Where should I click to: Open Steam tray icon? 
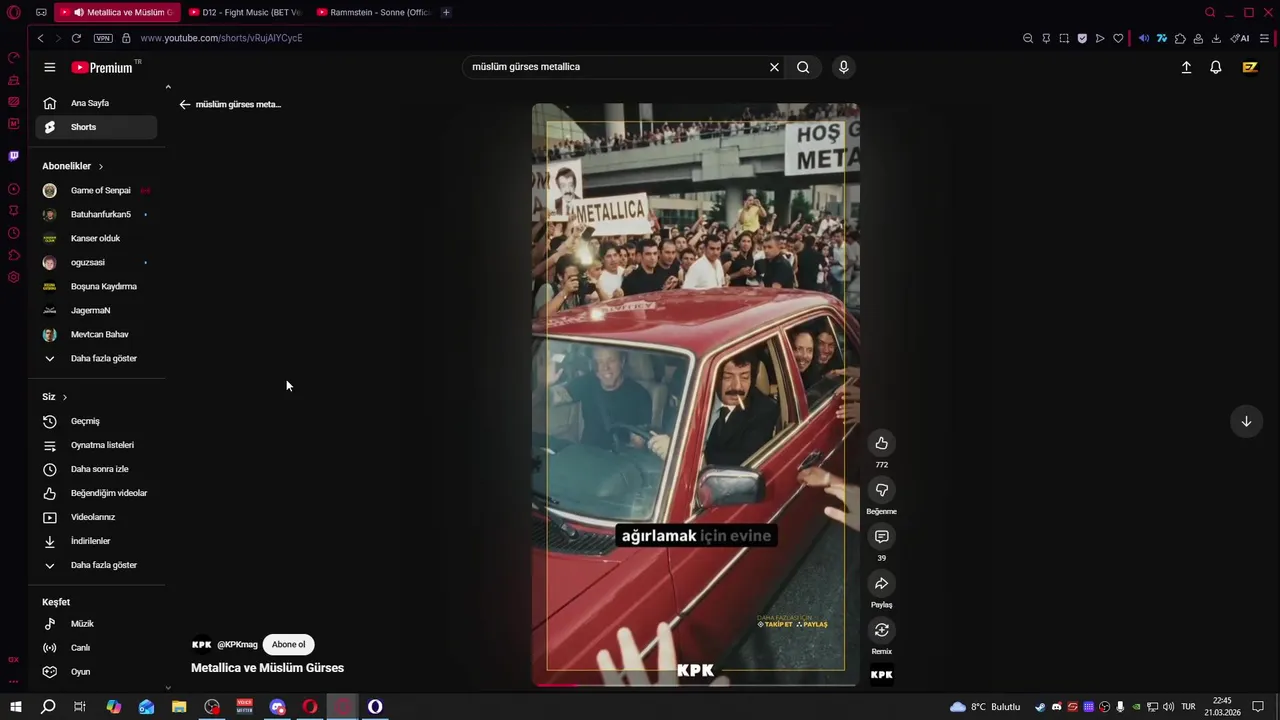point(1040,707)
